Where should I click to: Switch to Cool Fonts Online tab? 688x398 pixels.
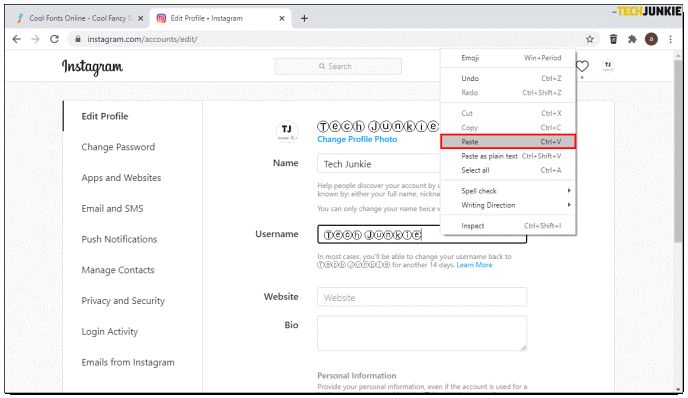79,18
